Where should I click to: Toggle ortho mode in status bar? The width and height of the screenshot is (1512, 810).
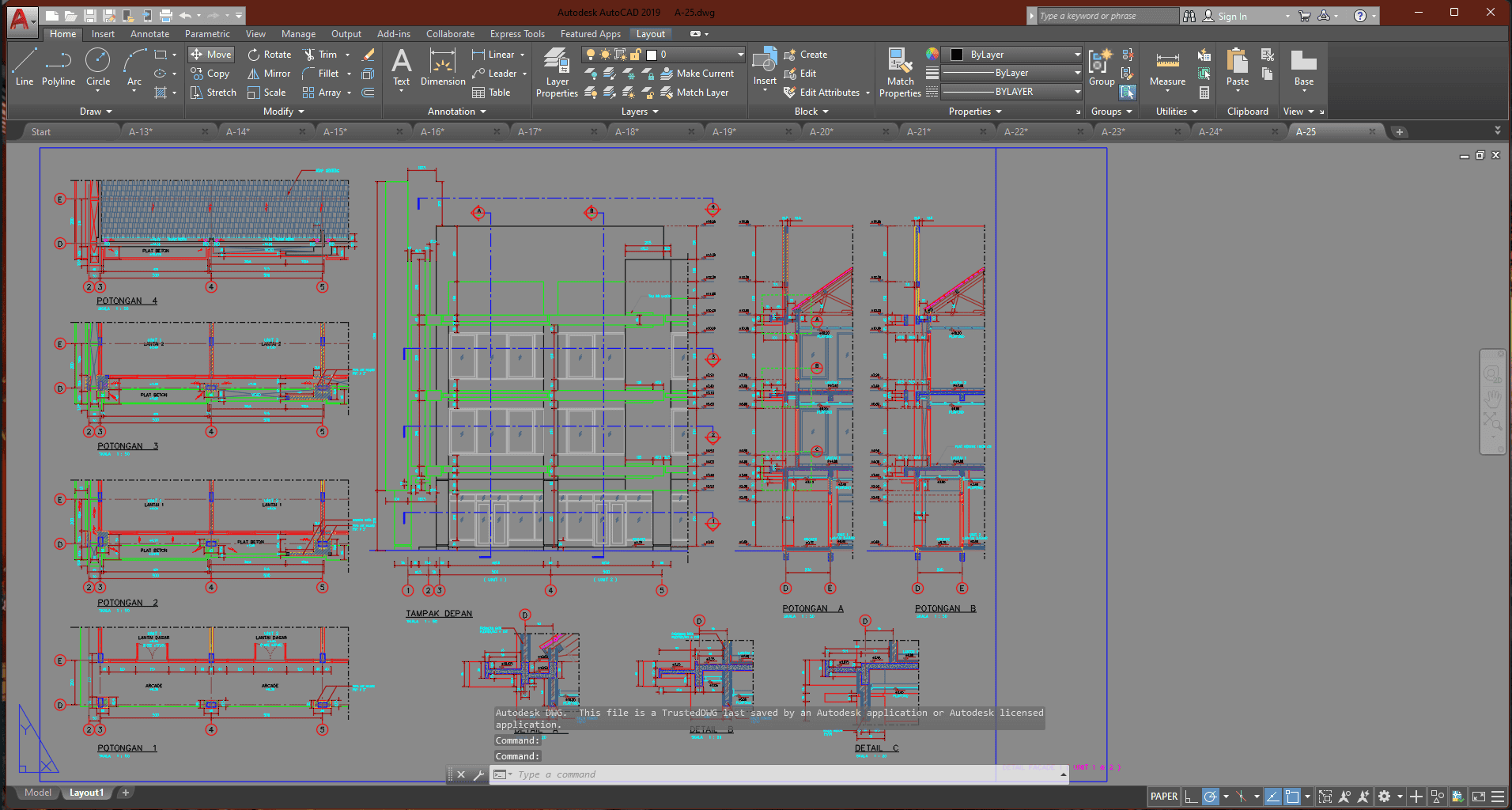click(x=1191, y=797)
